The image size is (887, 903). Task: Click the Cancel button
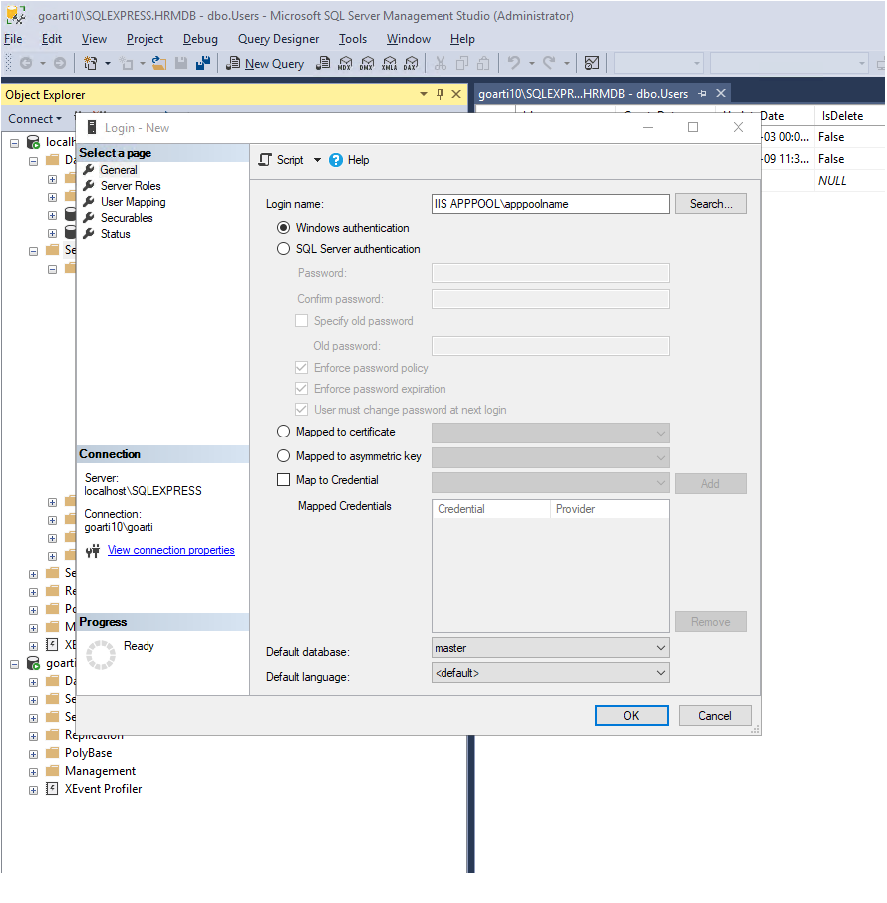(x=715, y=715)
